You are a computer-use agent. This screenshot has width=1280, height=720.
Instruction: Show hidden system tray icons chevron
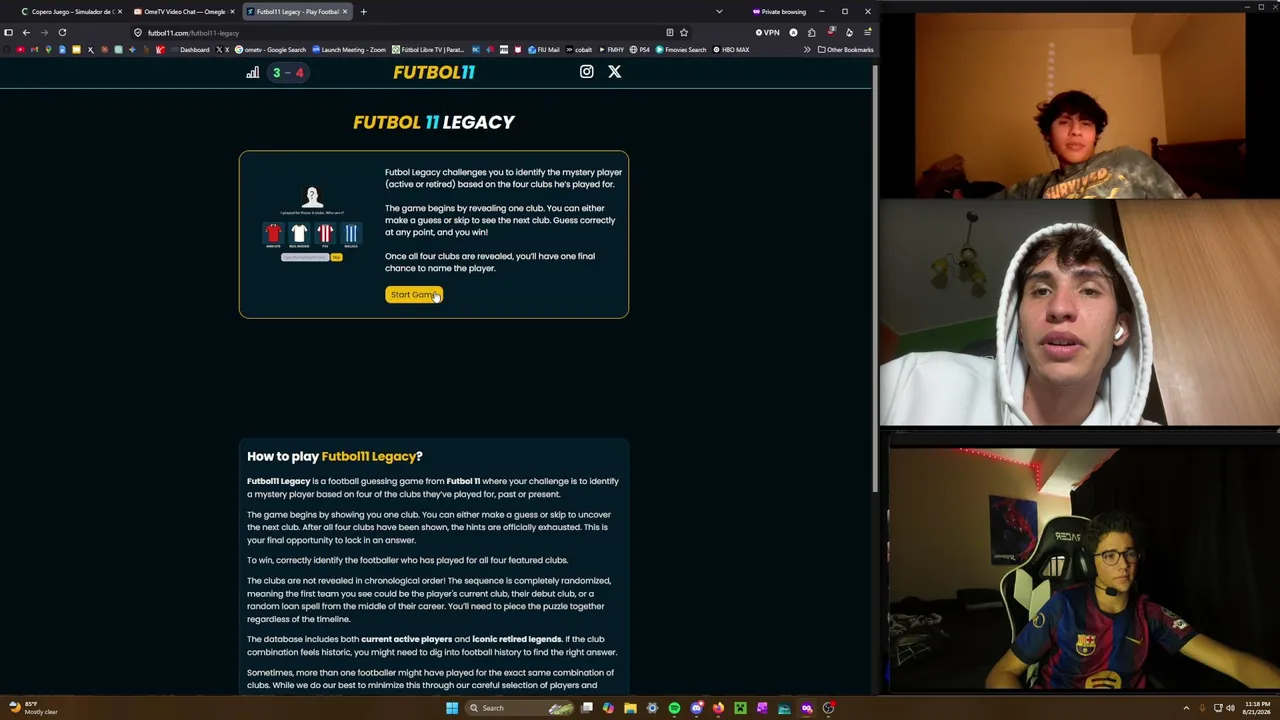(x=1186, y=708)
